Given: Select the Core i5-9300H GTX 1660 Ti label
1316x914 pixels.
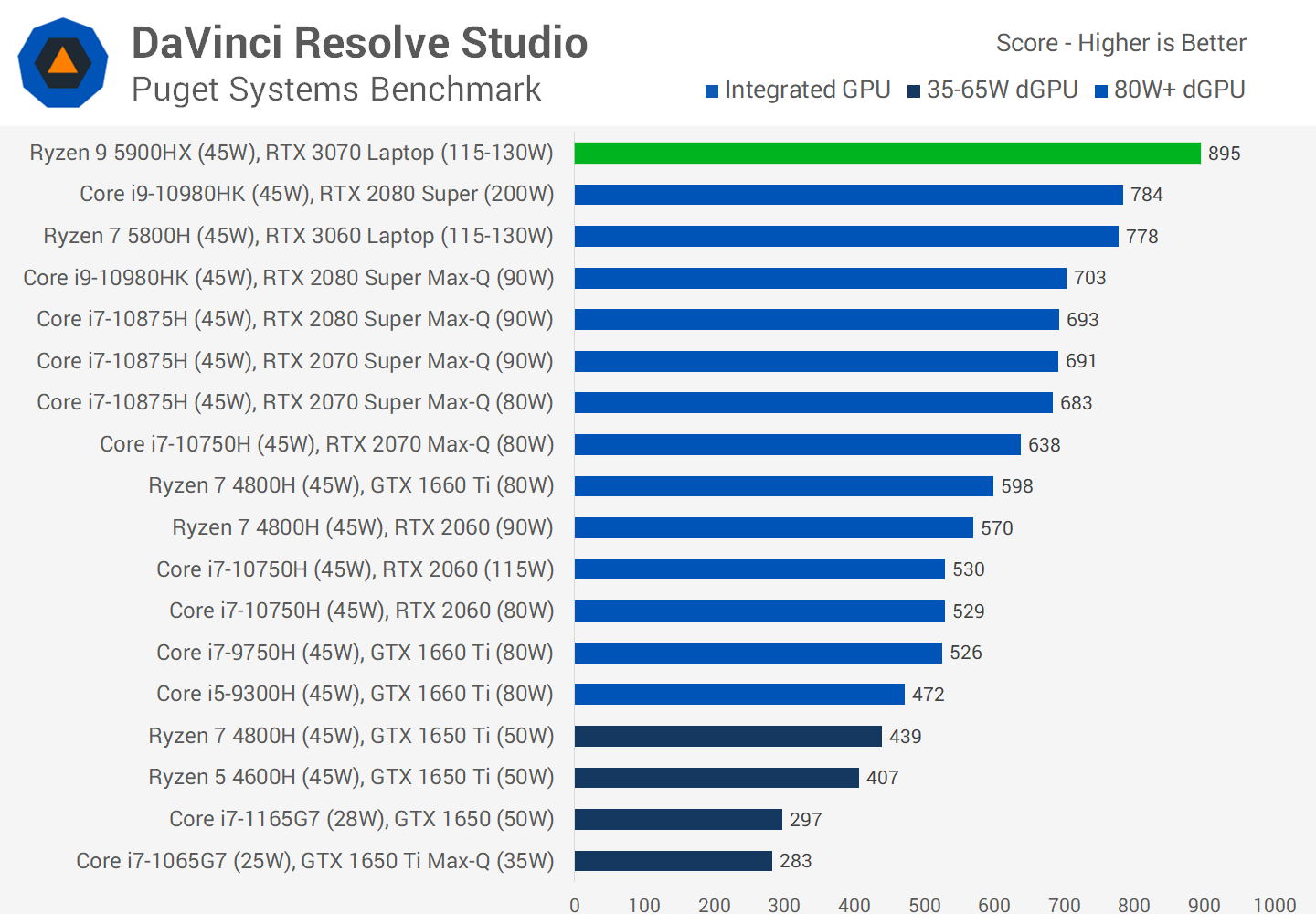Looking at the screenshot, I should click(x=355, y=694).
